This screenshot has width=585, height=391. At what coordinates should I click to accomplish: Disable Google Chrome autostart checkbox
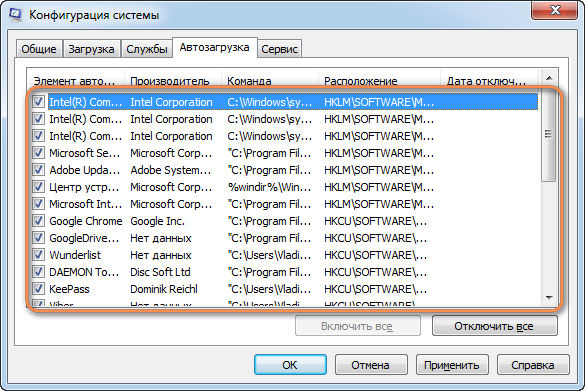[x=38, y=221]
